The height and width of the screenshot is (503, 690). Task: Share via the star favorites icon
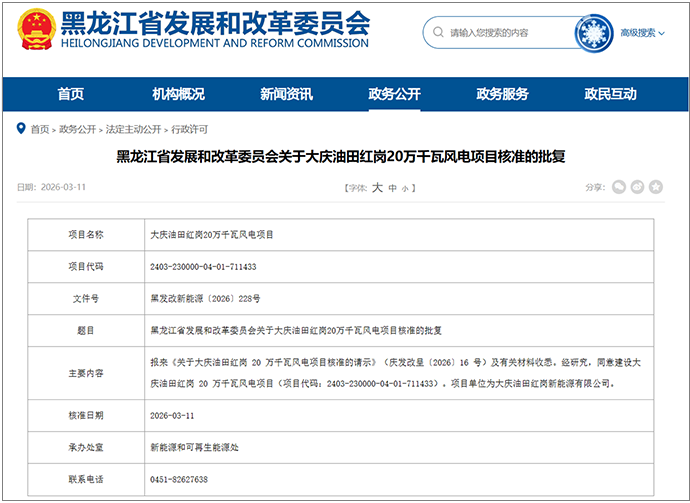pos(656,187)
